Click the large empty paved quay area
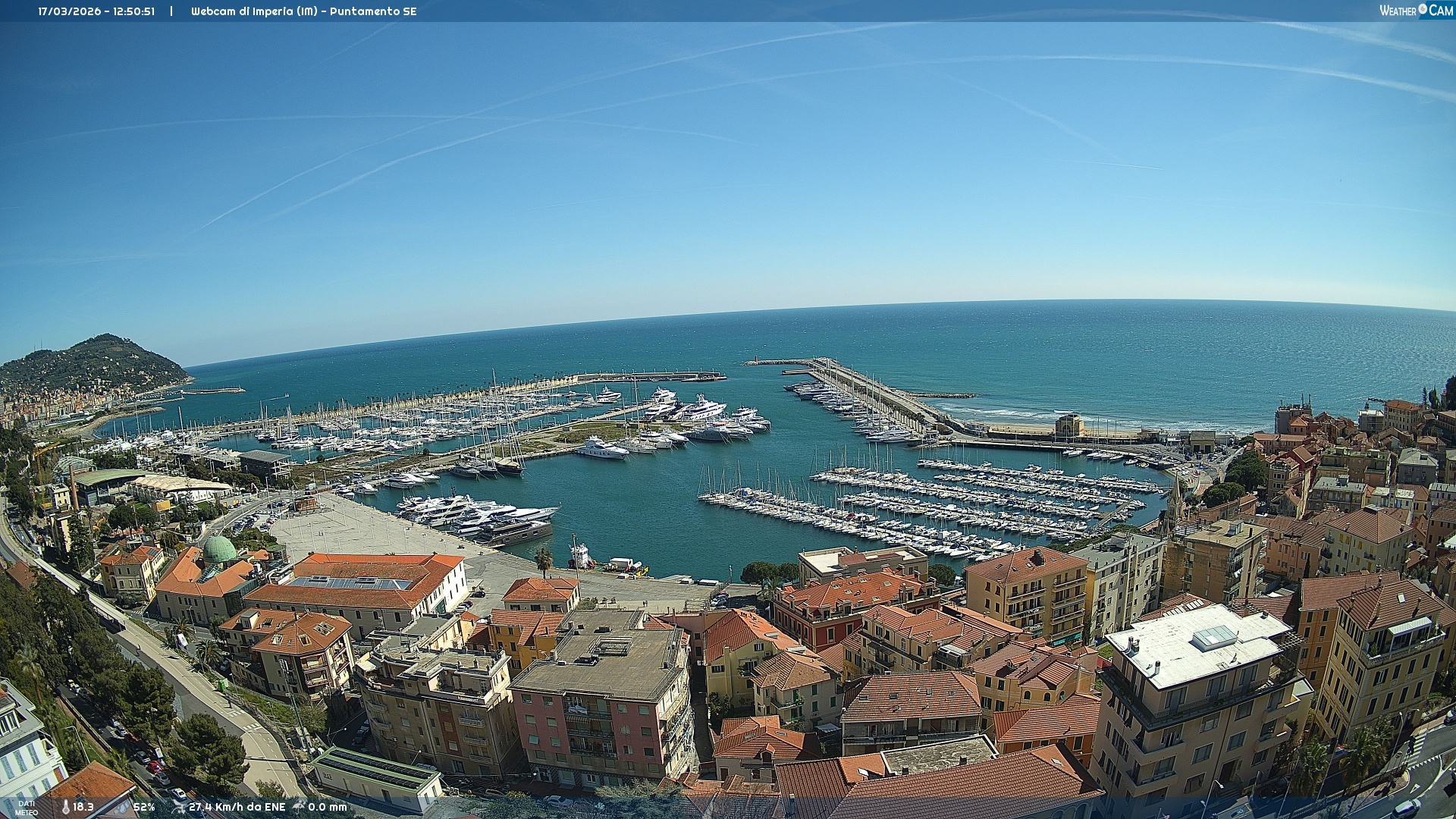Screen dimensions: 1456x819 [x=364, y=531]
